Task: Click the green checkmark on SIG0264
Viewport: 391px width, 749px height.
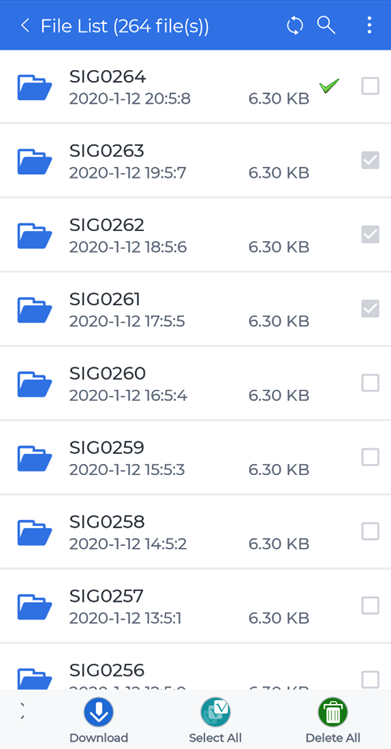Action: 329,86
